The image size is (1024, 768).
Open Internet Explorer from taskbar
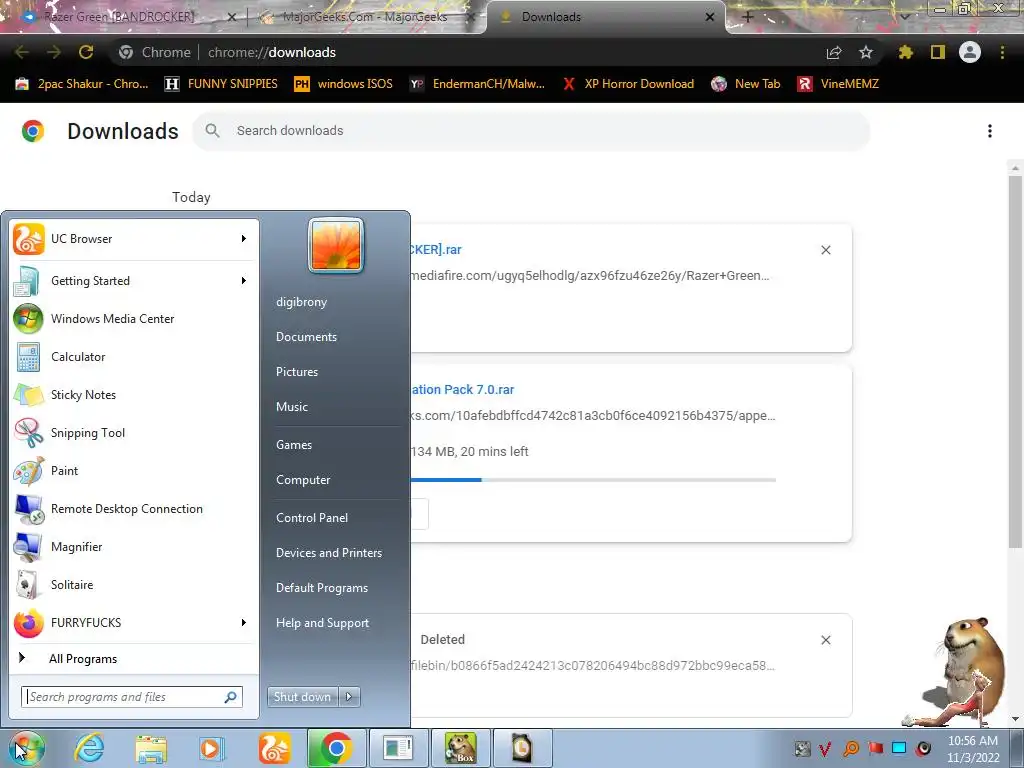[89, 748]
